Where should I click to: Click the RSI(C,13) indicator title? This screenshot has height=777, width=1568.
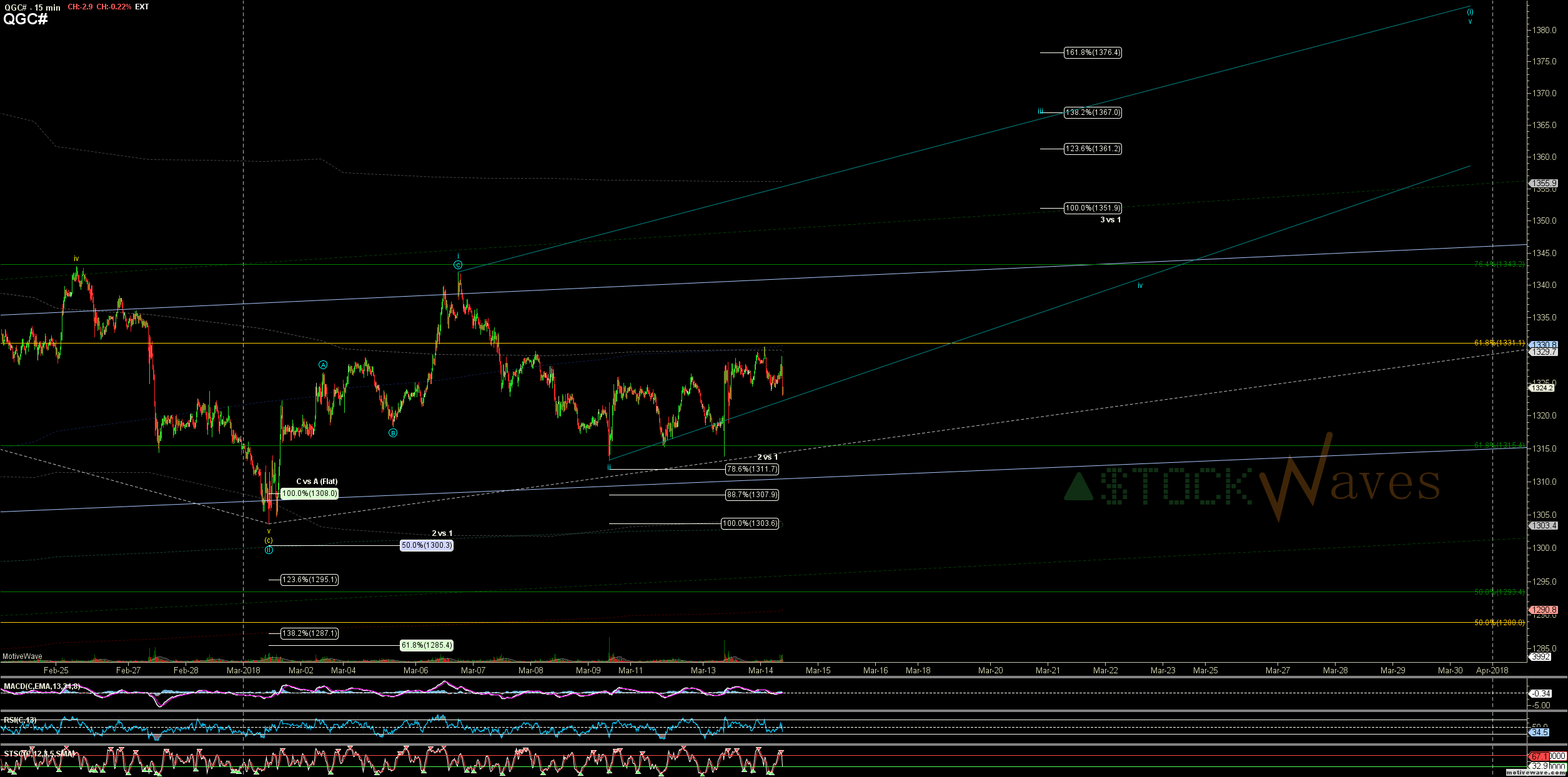[x=20, y=720]
